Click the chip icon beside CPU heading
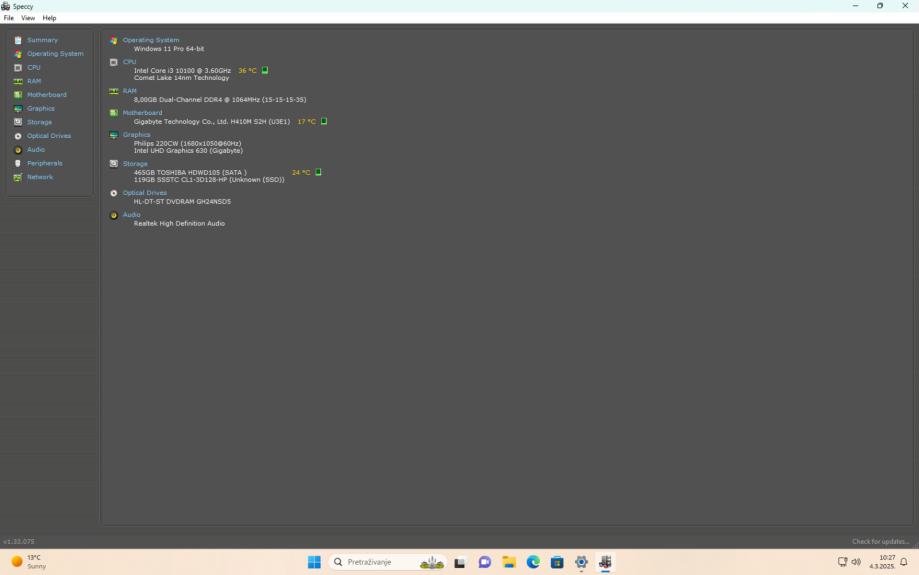 pyautogui.click(x=114, y=62)
